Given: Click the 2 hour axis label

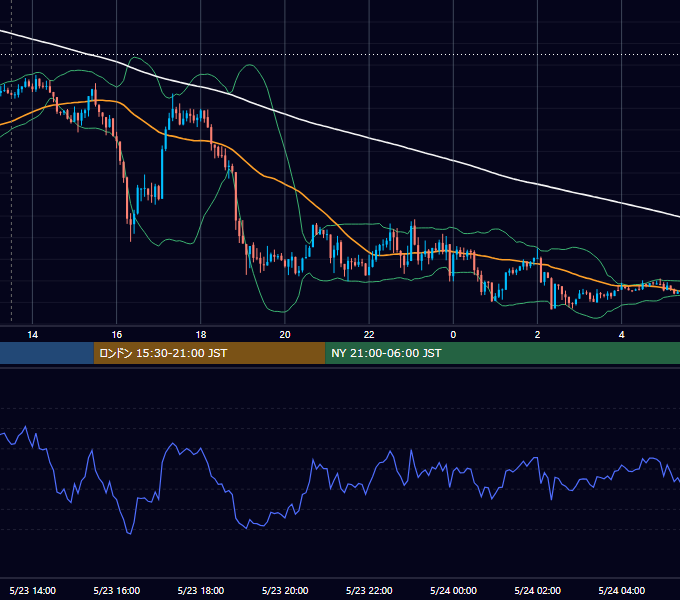Looking at the screenshot, I should (x=537, y=335).
